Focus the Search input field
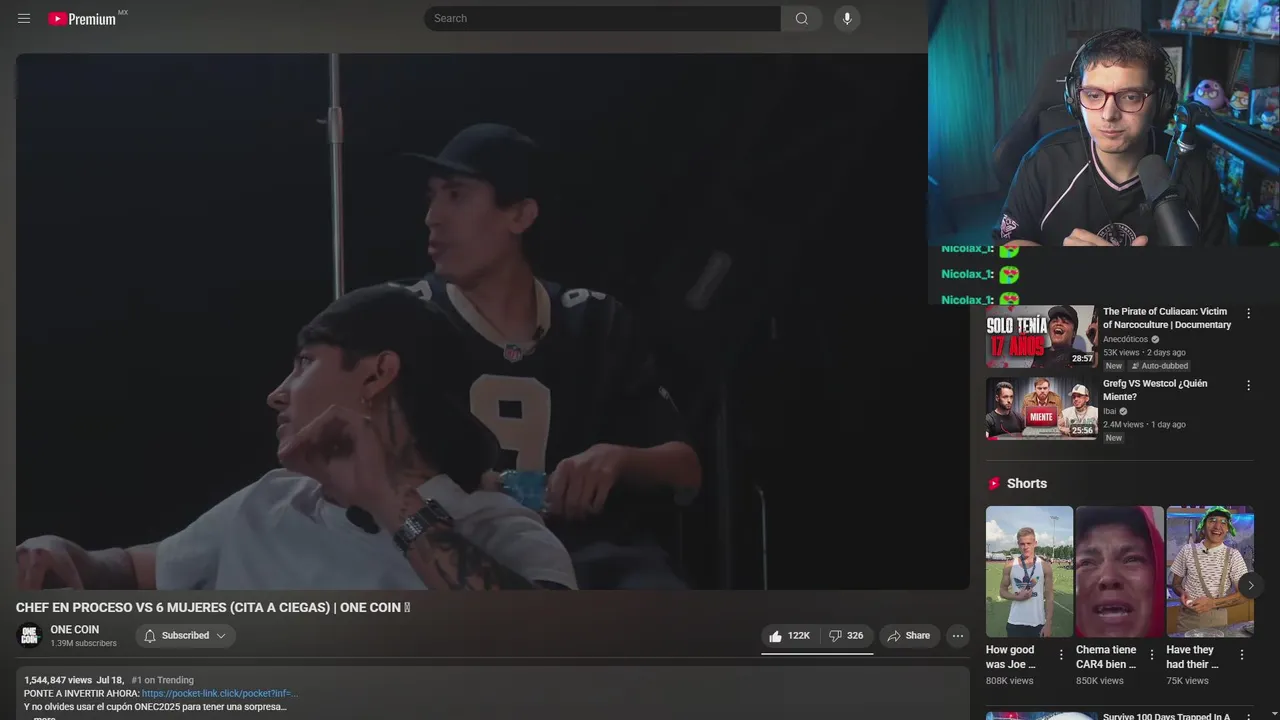This screenshot has height=720, width=1280. 602,18
